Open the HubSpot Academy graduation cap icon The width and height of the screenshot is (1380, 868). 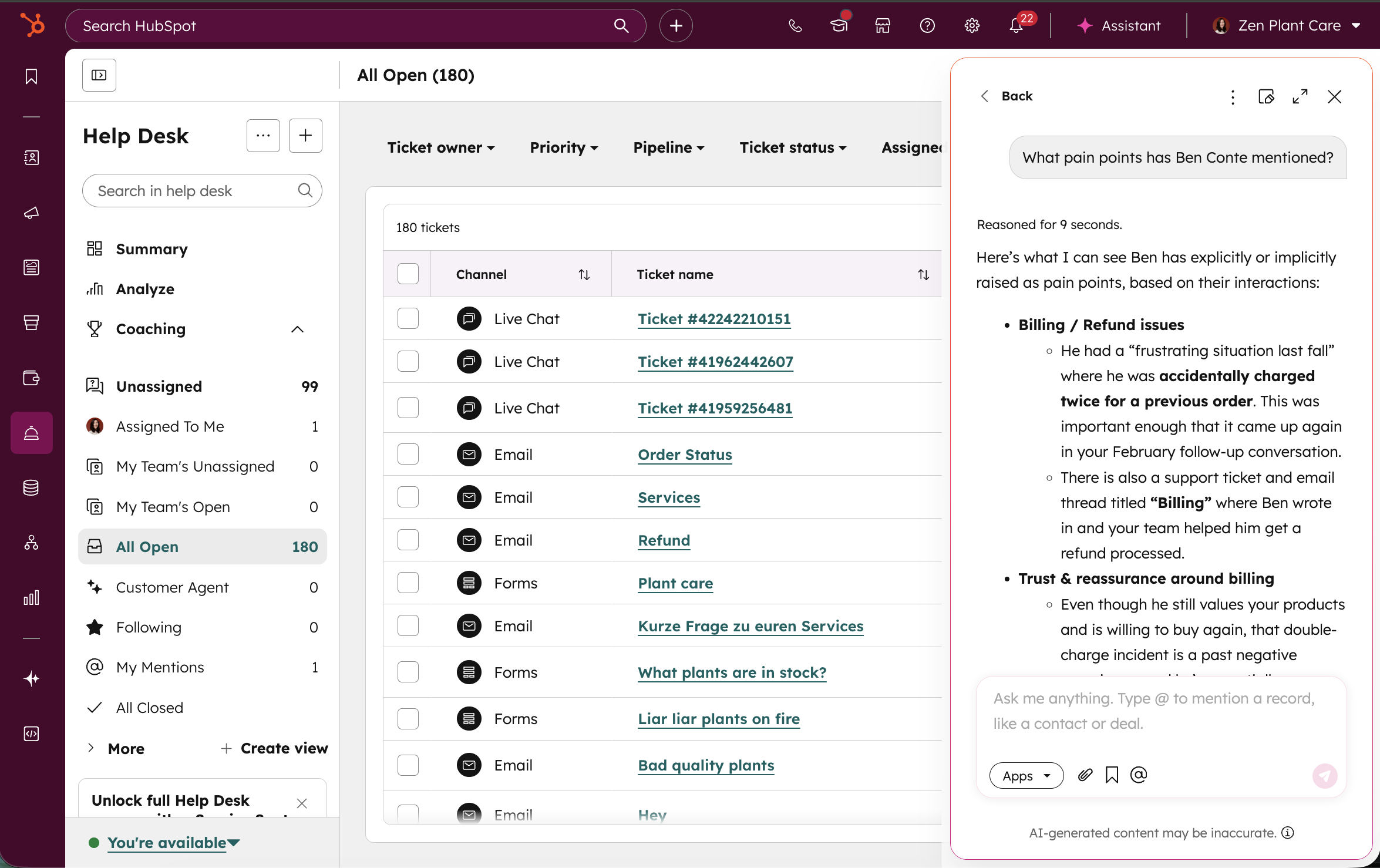pyautogui.click(x=839, y=26)
